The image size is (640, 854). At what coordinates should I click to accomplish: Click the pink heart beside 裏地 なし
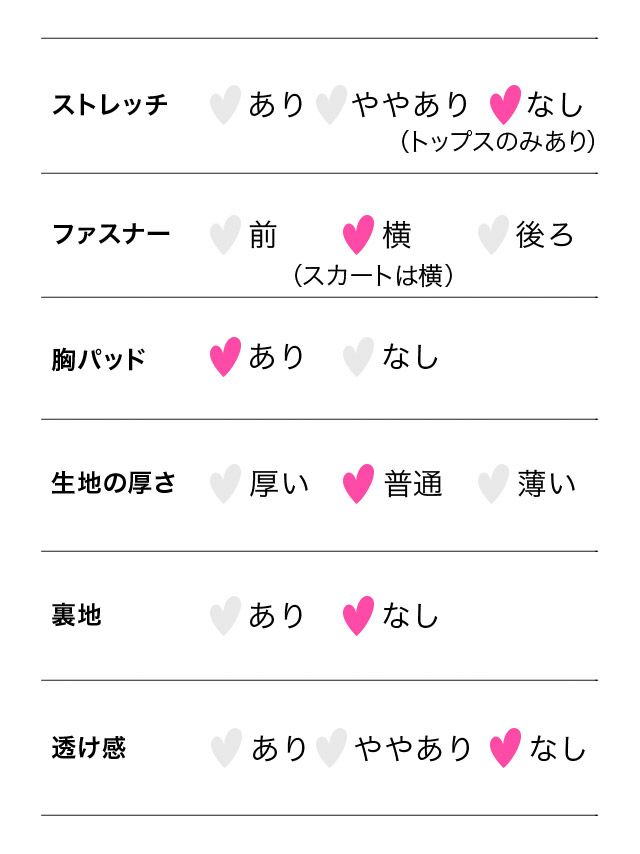point(357,615)
